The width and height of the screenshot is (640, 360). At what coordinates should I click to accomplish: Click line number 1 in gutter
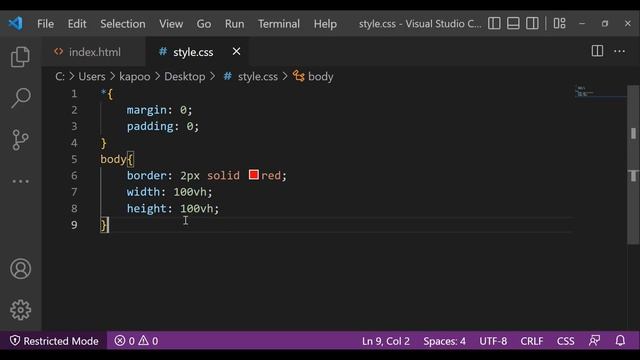tap(74, 93)
